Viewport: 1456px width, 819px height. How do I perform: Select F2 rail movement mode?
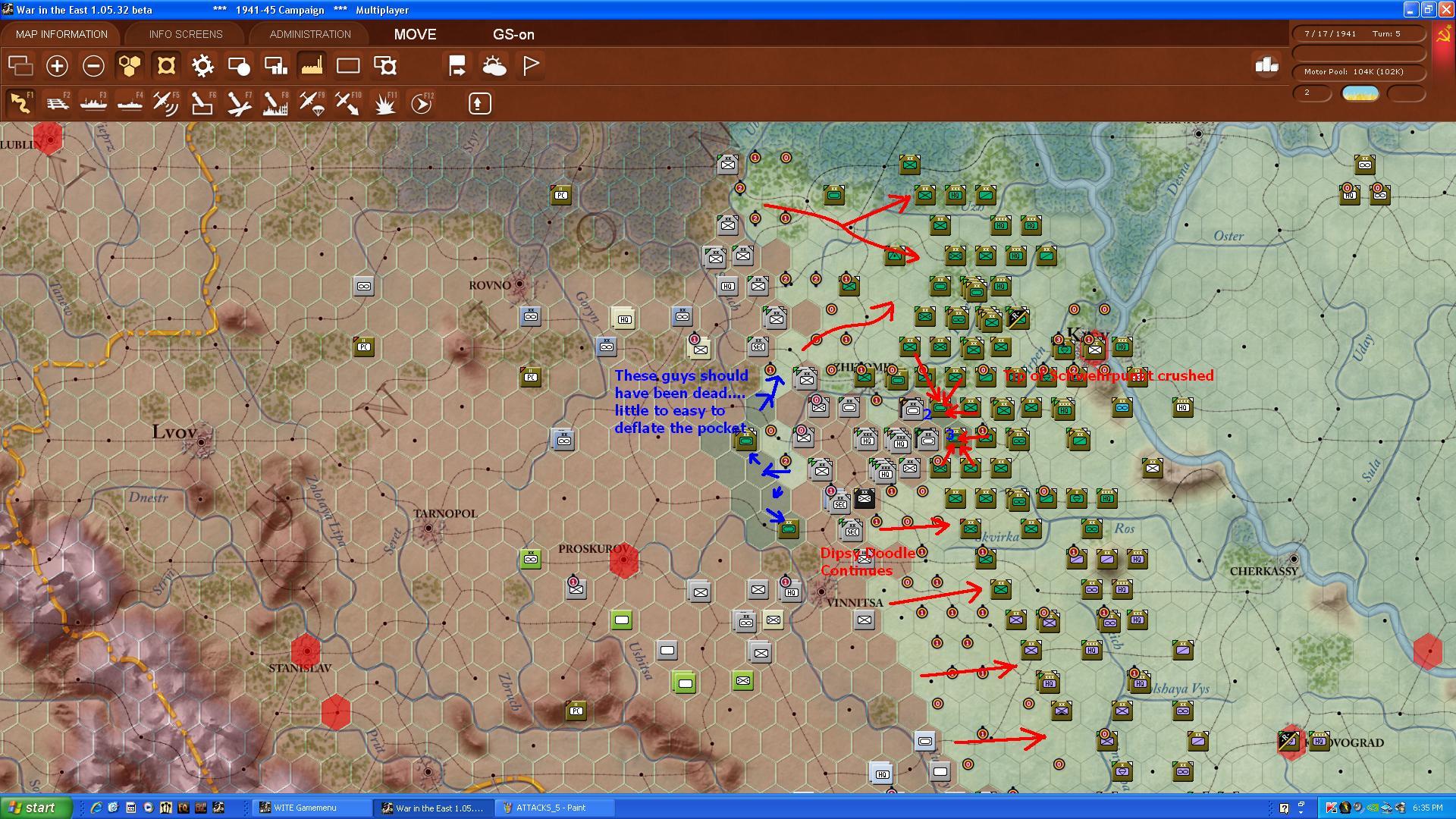(x=57, y=103)
